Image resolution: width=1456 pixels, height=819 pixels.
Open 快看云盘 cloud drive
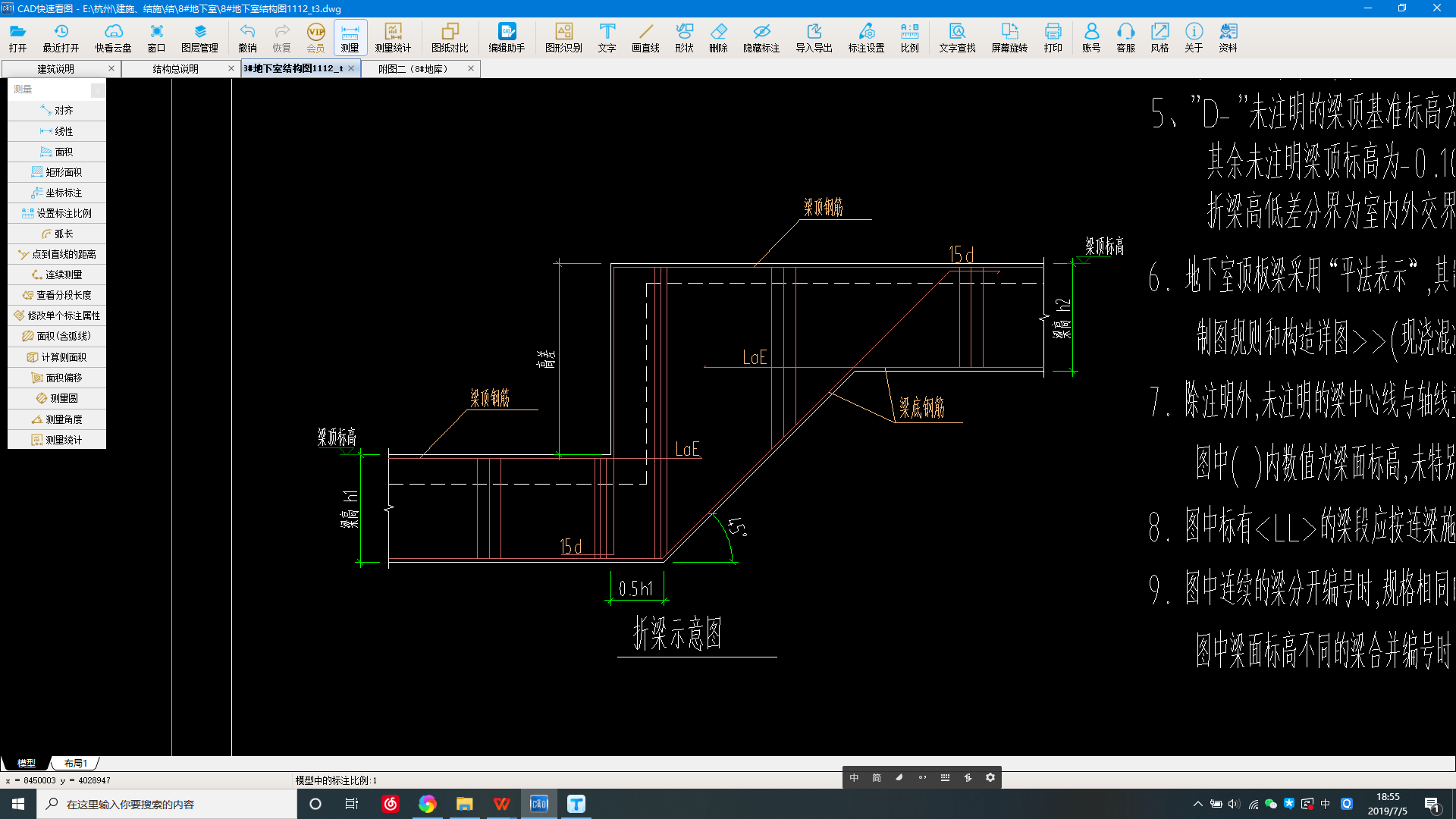coord(113,38)
